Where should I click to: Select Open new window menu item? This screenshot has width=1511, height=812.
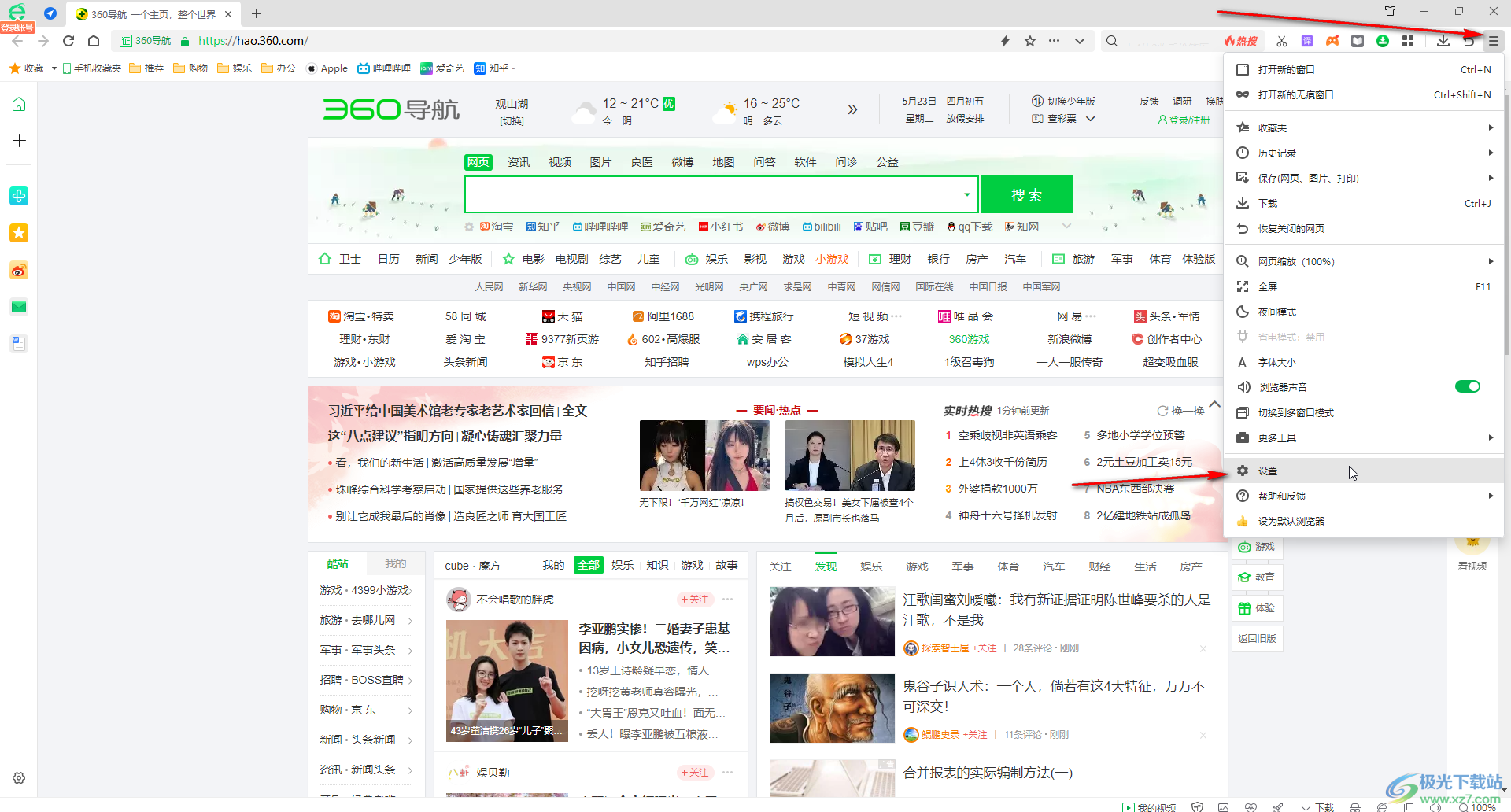coord(1364,69)
